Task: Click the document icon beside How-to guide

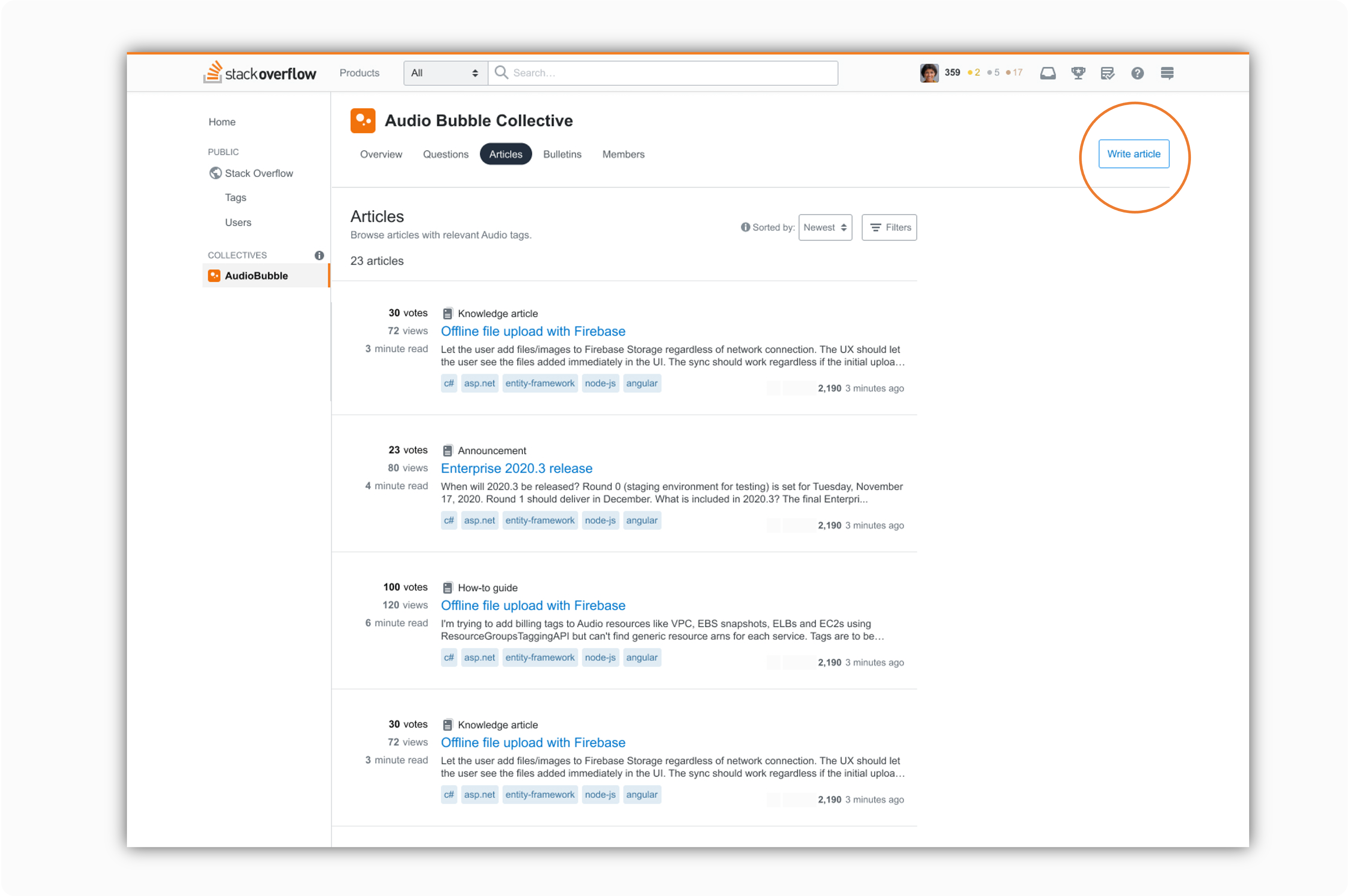Action: pos(448,588)
